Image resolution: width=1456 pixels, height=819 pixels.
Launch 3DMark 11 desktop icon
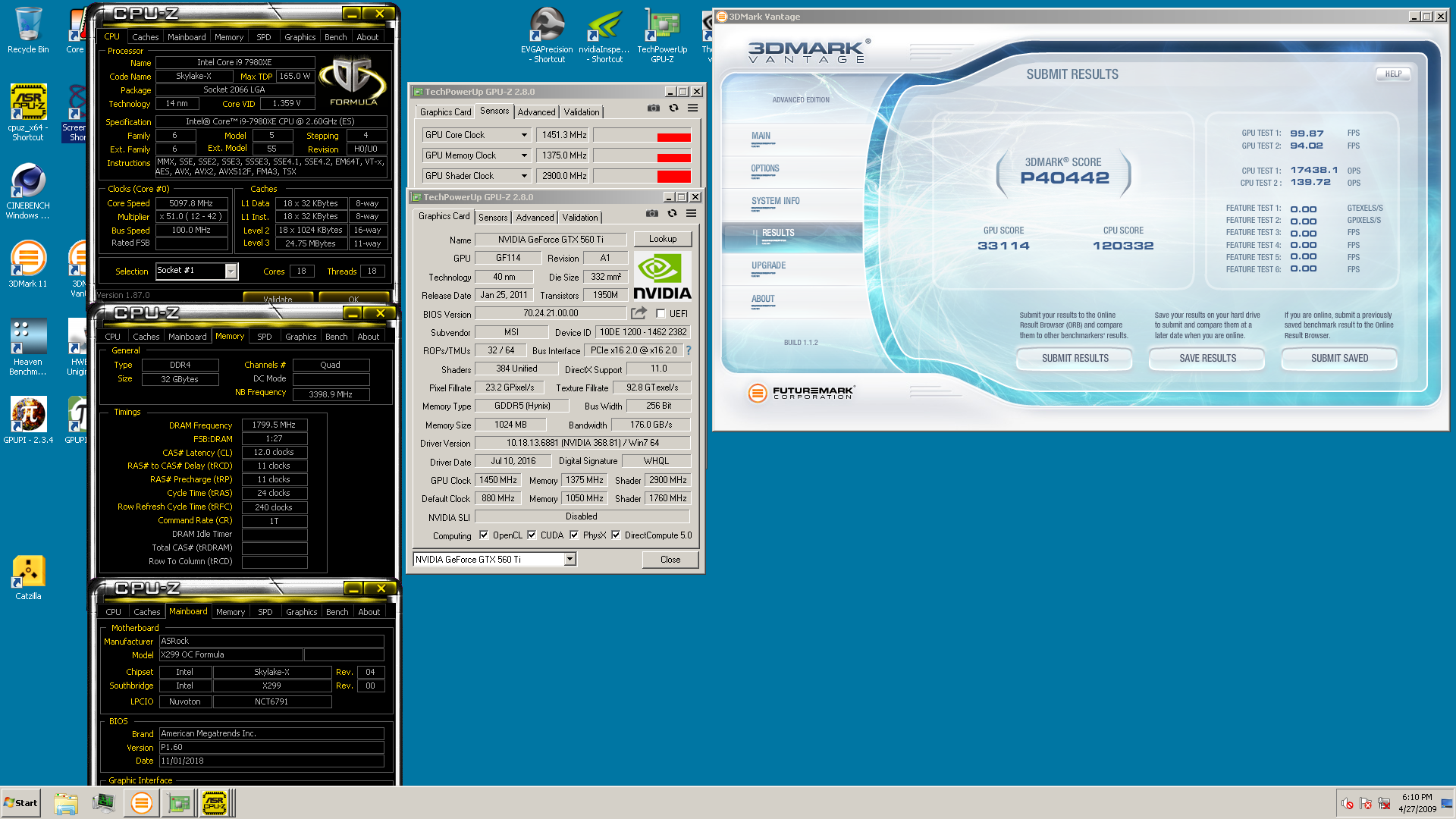tap(28, 264)
